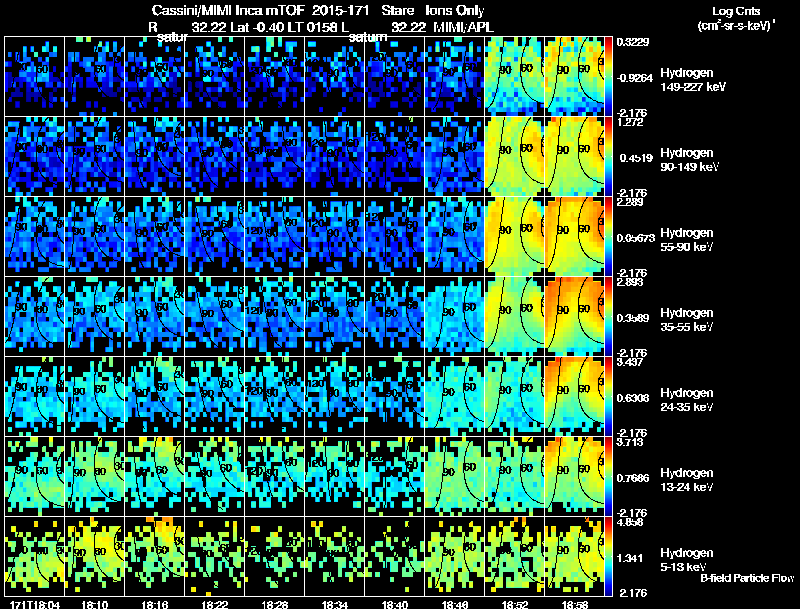Select the 5-13 keV panel at 18:10
Viewport: 800px width, 609px height.
pos(94,556)
